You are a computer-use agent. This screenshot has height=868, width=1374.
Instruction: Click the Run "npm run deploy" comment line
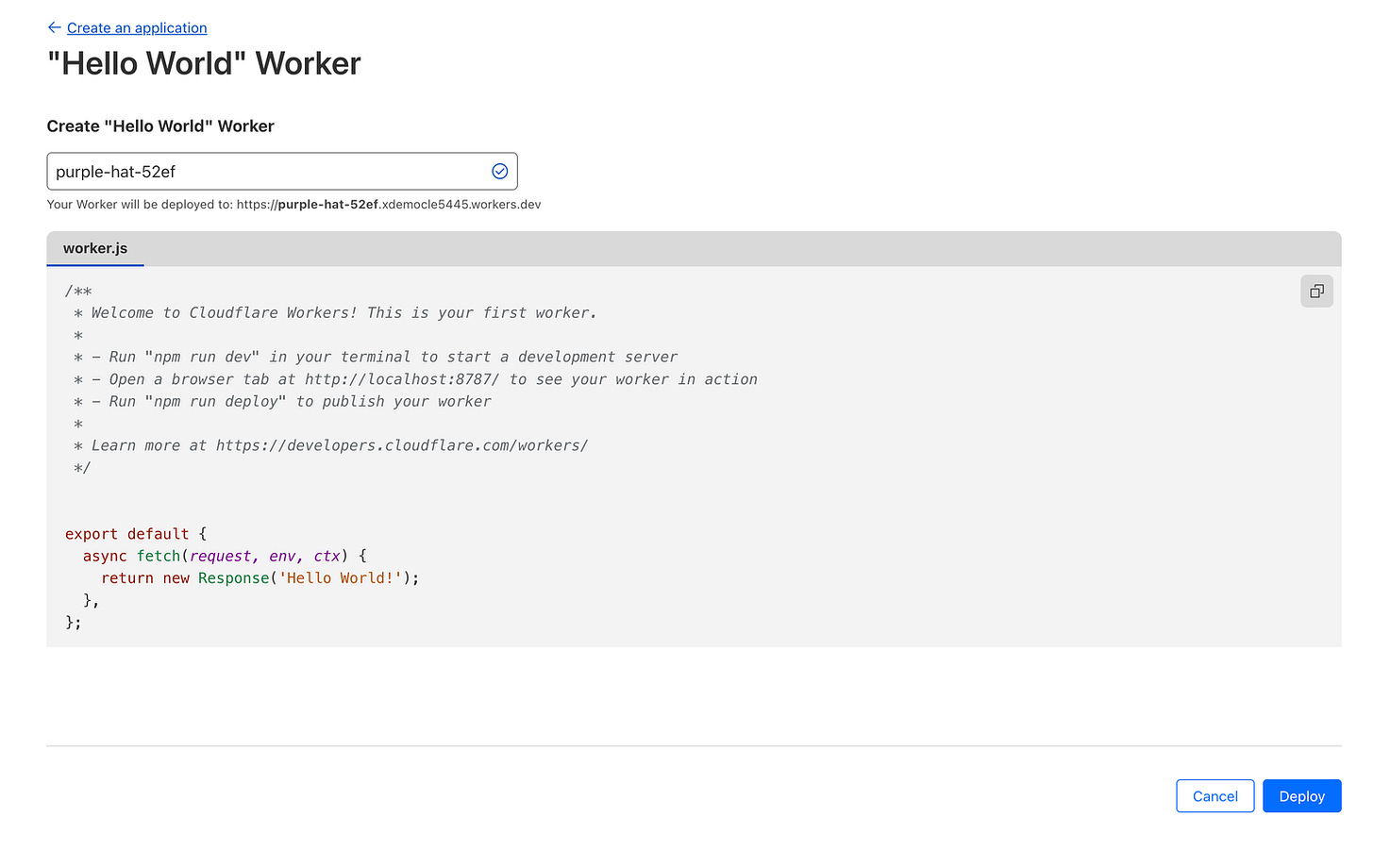[282, 401]
